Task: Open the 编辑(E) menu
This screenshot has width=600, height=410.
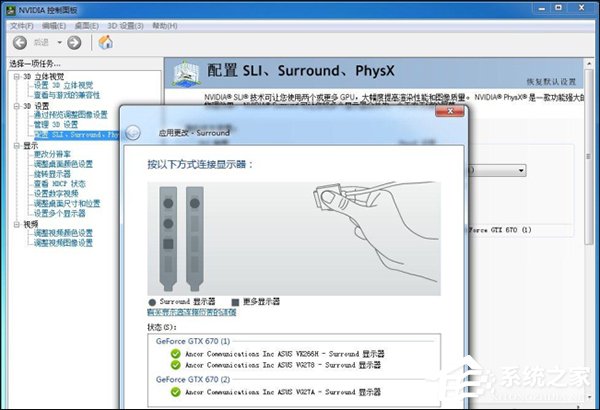Action: coord(54,26)
